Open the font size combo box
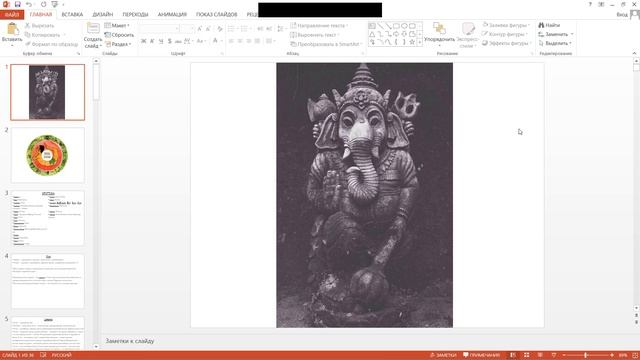 (187, 28)
